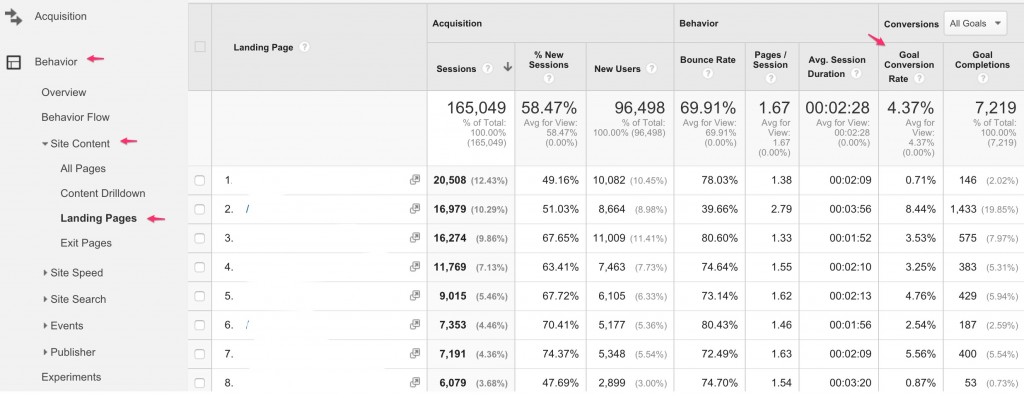Click help icon next to New Users header
The width and height of the screenshot is (1024, 398).
[x=651, y=68]
